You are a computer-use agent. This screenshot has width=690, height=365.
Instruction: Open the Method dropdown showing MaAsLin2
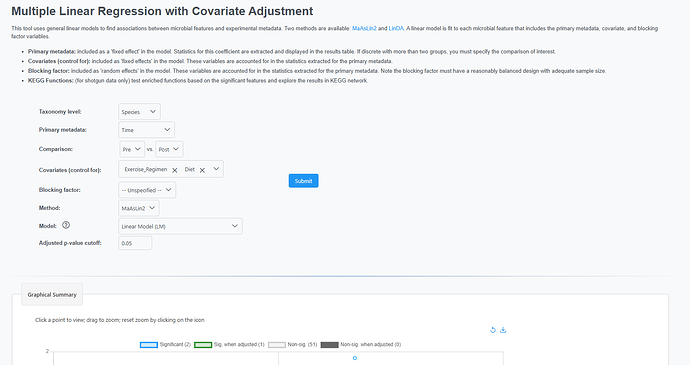(139, 208)
